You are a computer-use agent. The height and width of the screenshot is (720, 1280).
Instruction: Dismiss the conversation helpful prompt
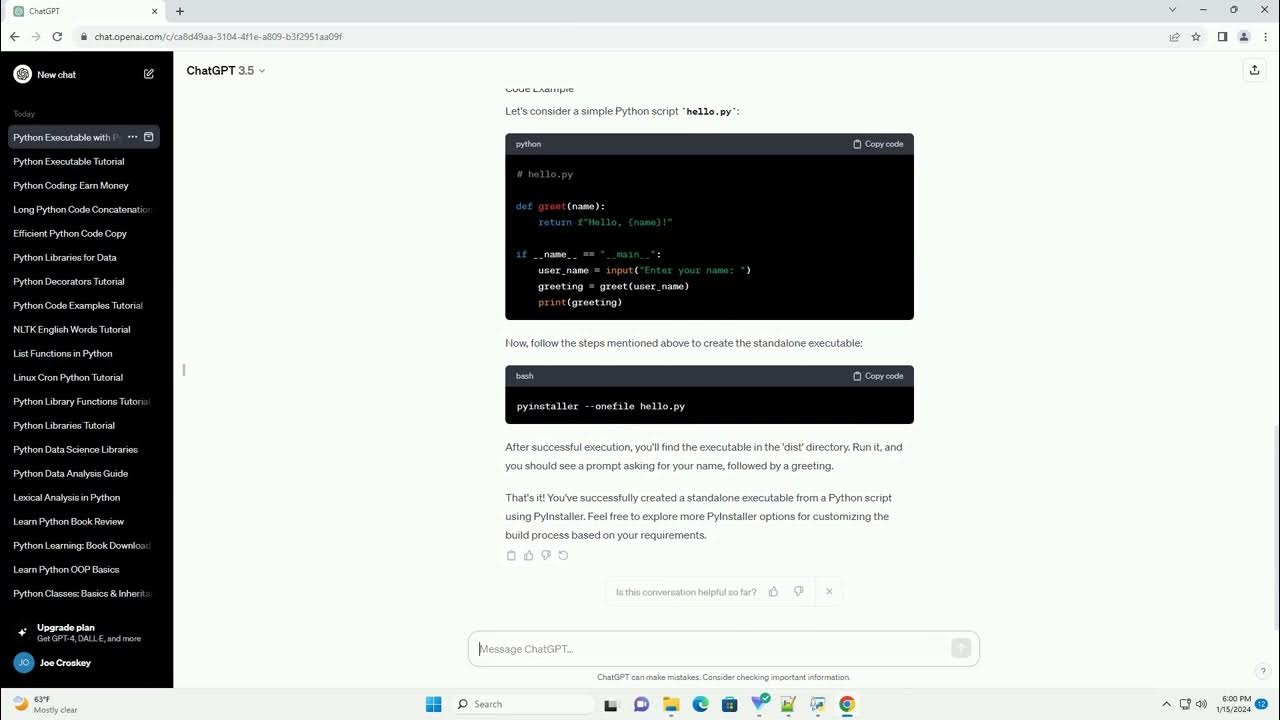829,592
